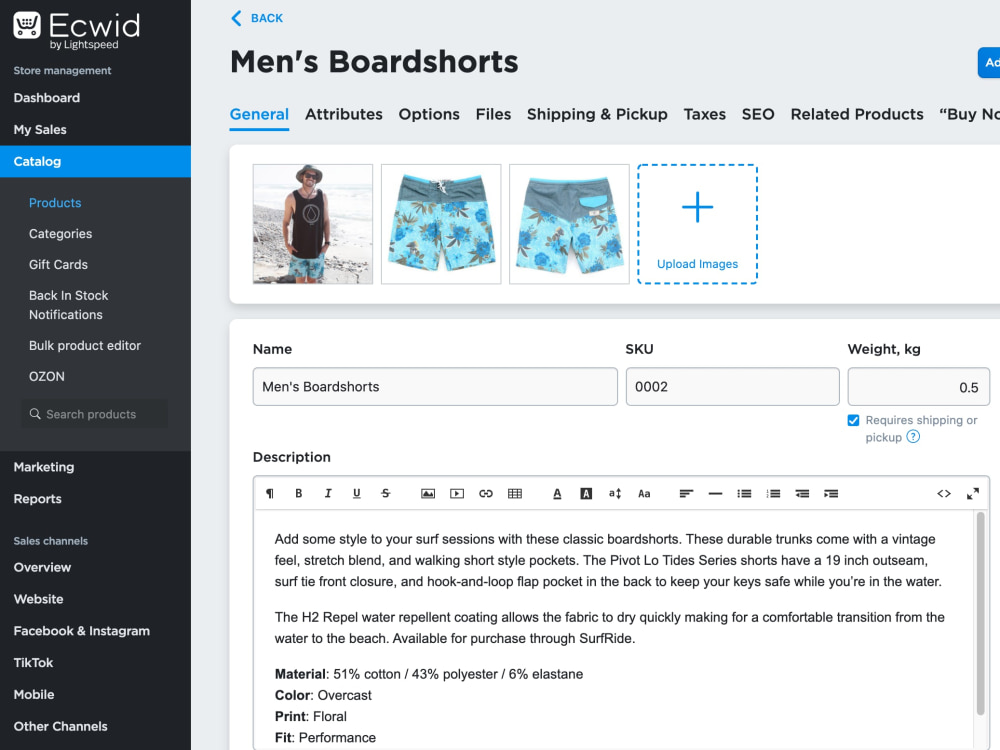Click the search magnifier in the sidebar
Screen dimensions: 1000x750
click(35, 414)
